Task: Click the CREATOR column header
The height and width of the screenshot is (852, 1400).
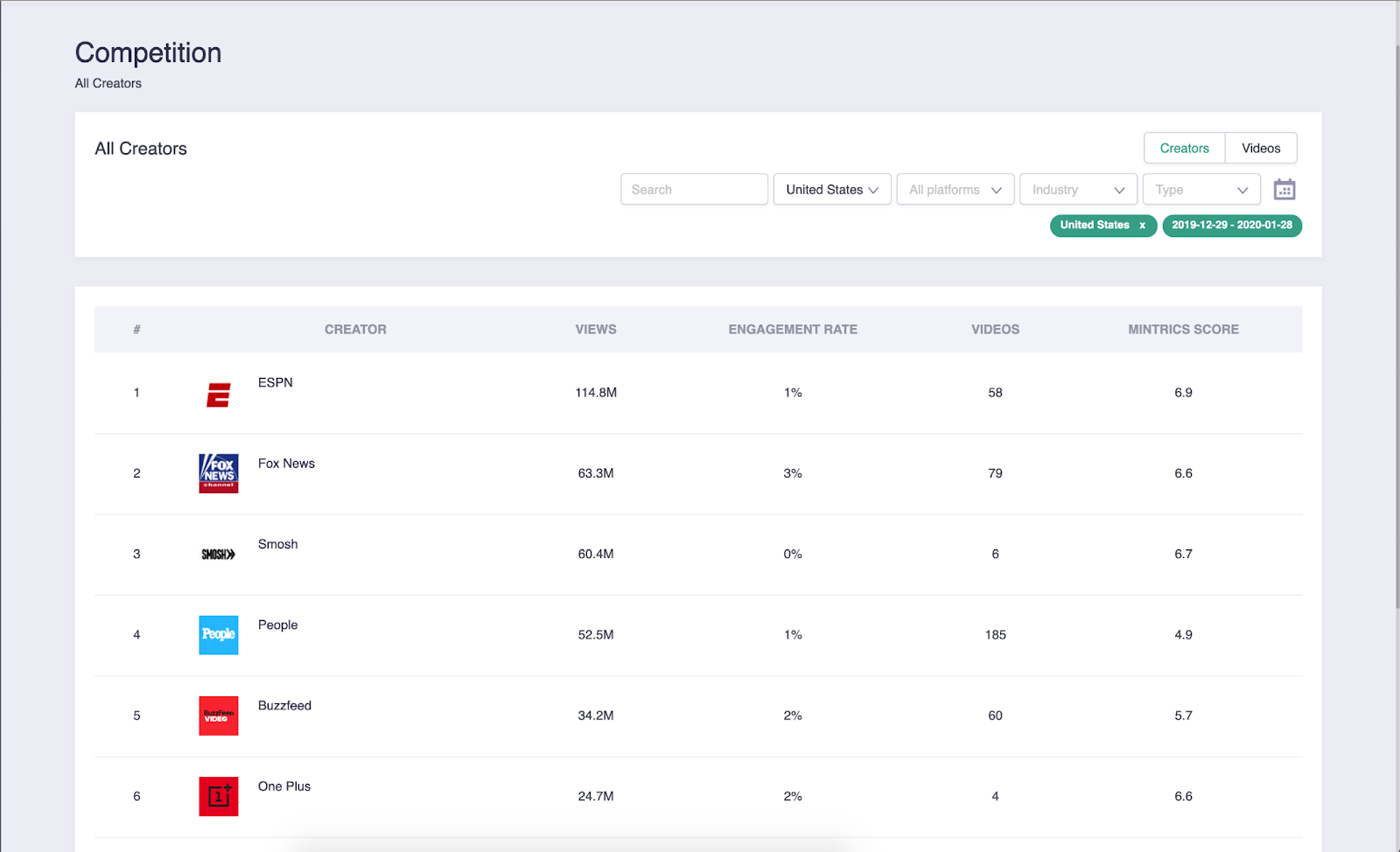Action: point(355,330)
